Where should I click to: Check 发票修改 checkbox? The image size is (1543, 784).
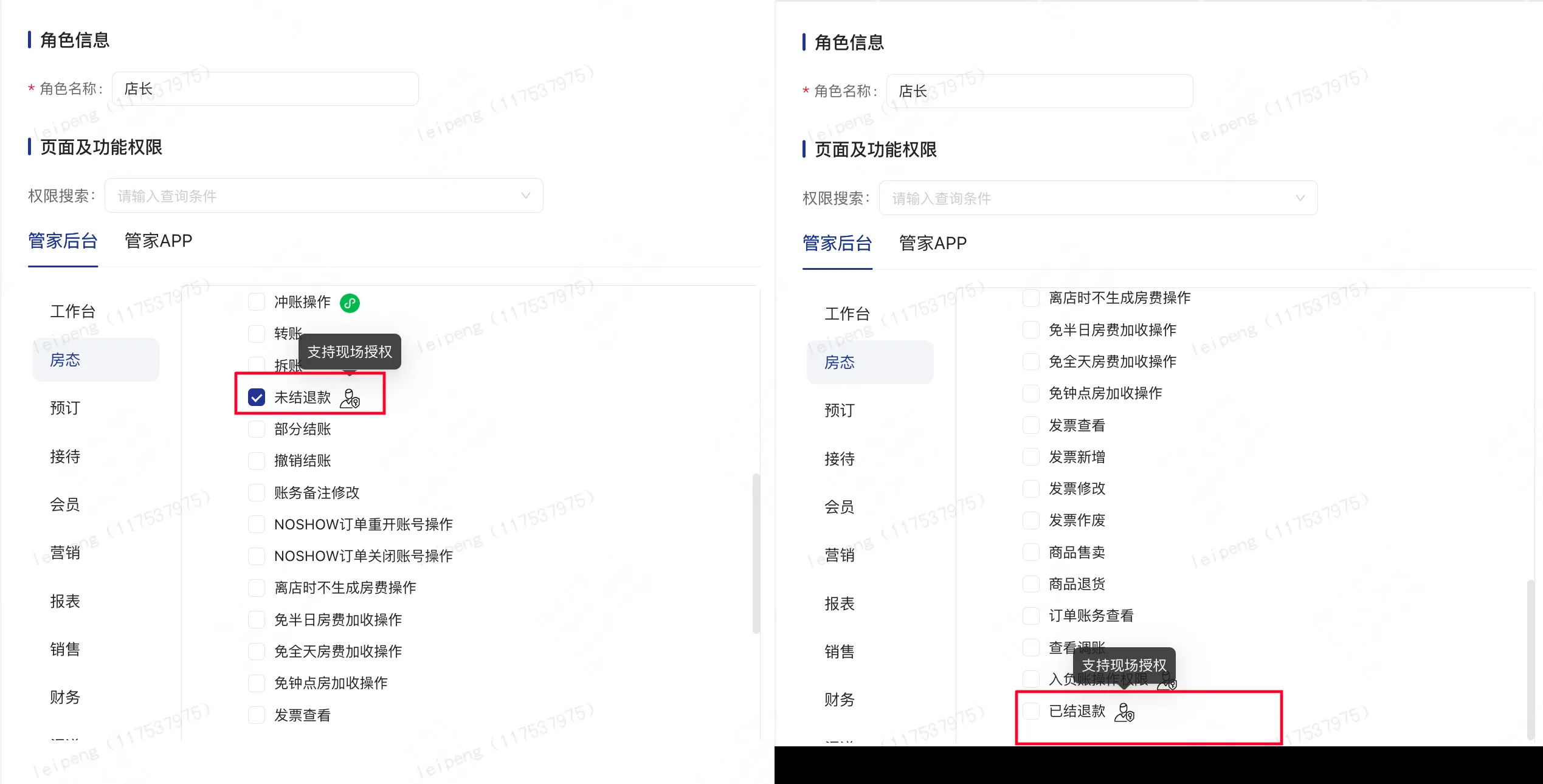1031,489
